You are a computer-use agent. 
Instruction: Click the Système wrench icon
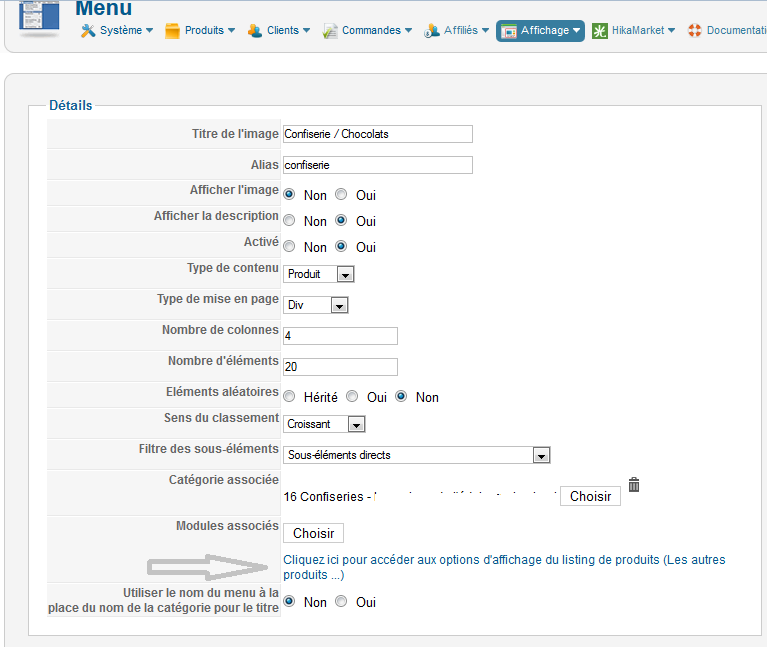[x=88, y=31]
